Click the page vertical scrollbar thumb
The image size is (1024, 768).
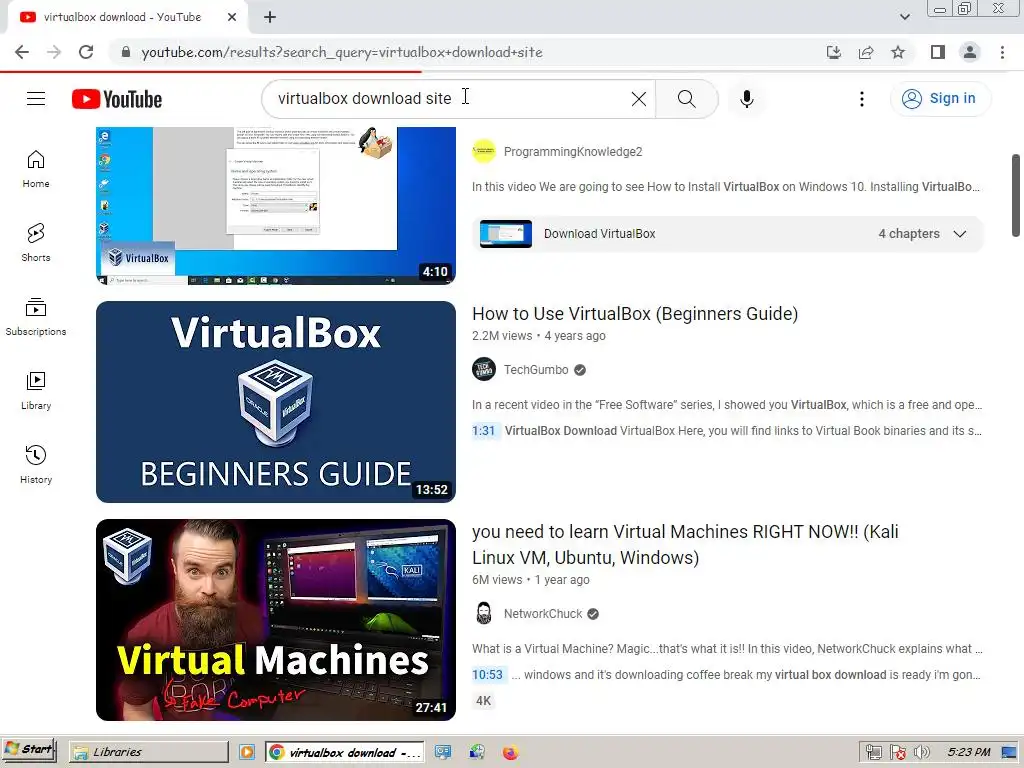point(1016,195)
